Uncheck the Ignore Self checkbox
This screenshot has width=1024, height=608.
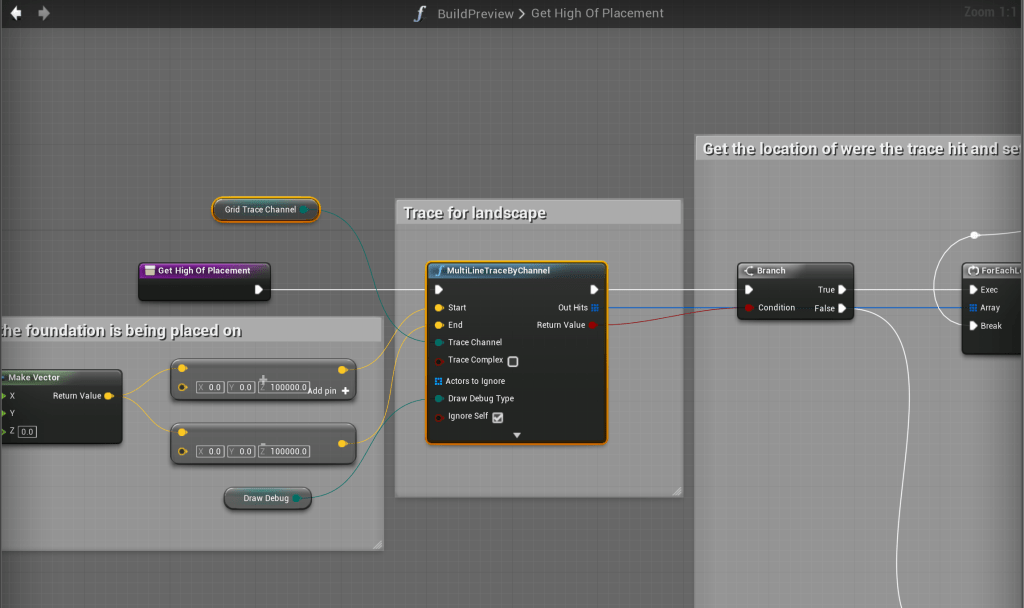(x=498, y=417)
